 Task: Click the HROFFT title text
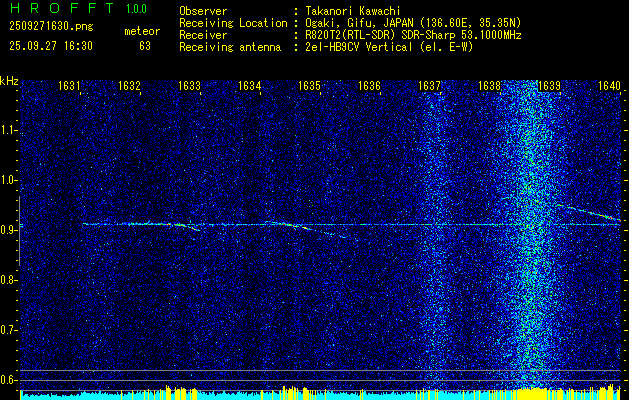tap(62, 8)
